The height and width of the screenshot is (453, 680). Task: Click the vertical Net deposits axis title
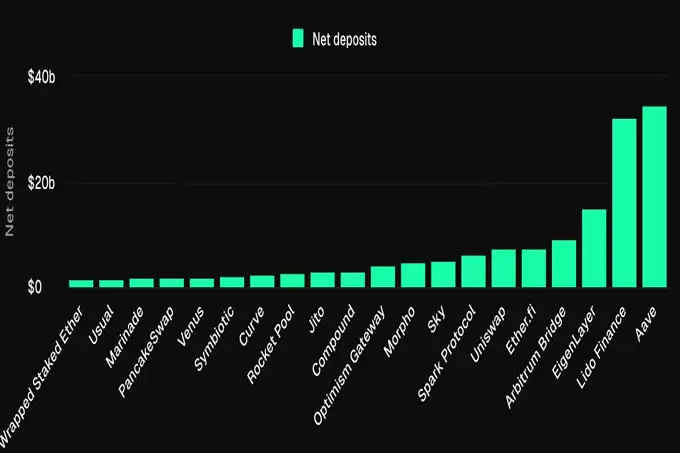pos(11,182)
